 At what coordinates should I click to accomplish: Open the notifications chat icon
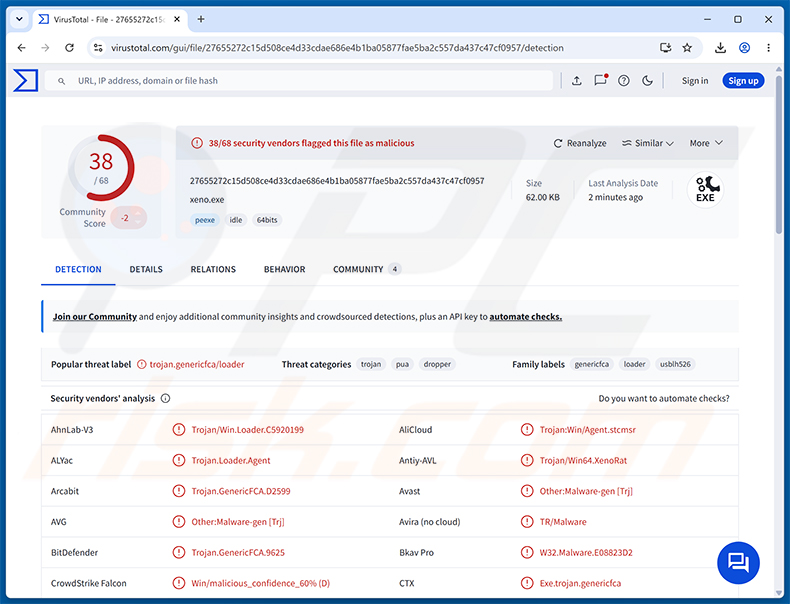pos(601,81)
